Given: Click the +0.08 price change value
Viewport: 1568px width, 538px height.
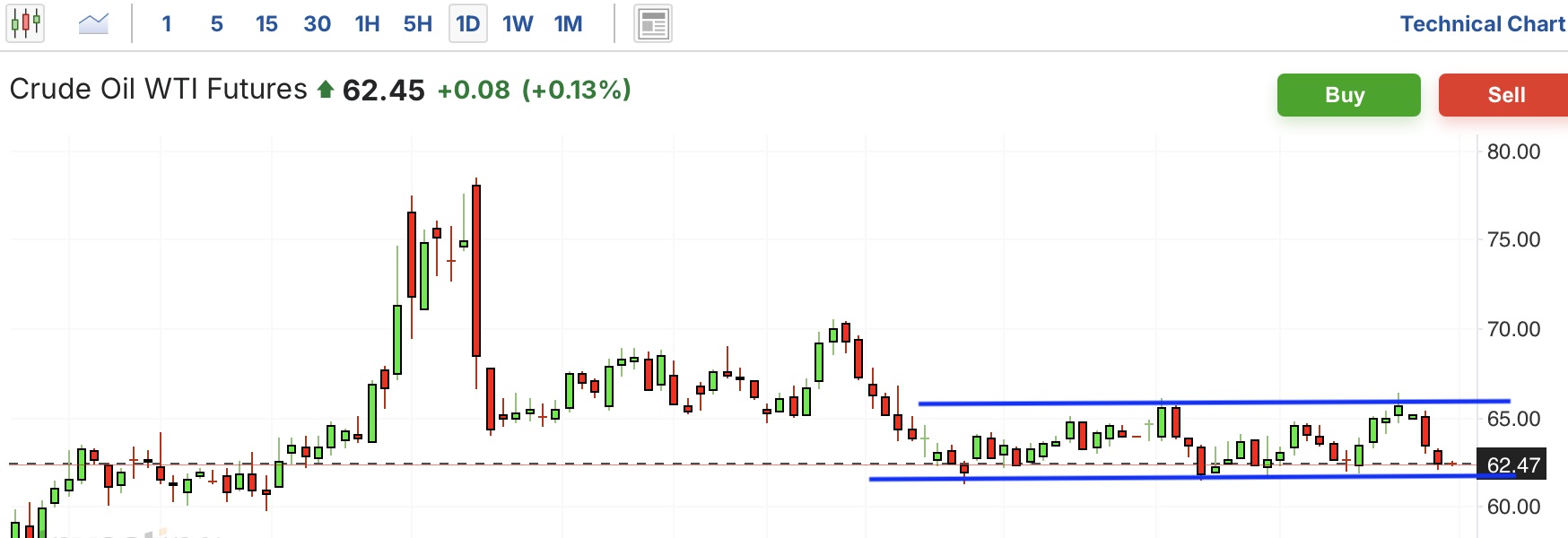Looking at the screenshot, I should [x=474, y=90].
